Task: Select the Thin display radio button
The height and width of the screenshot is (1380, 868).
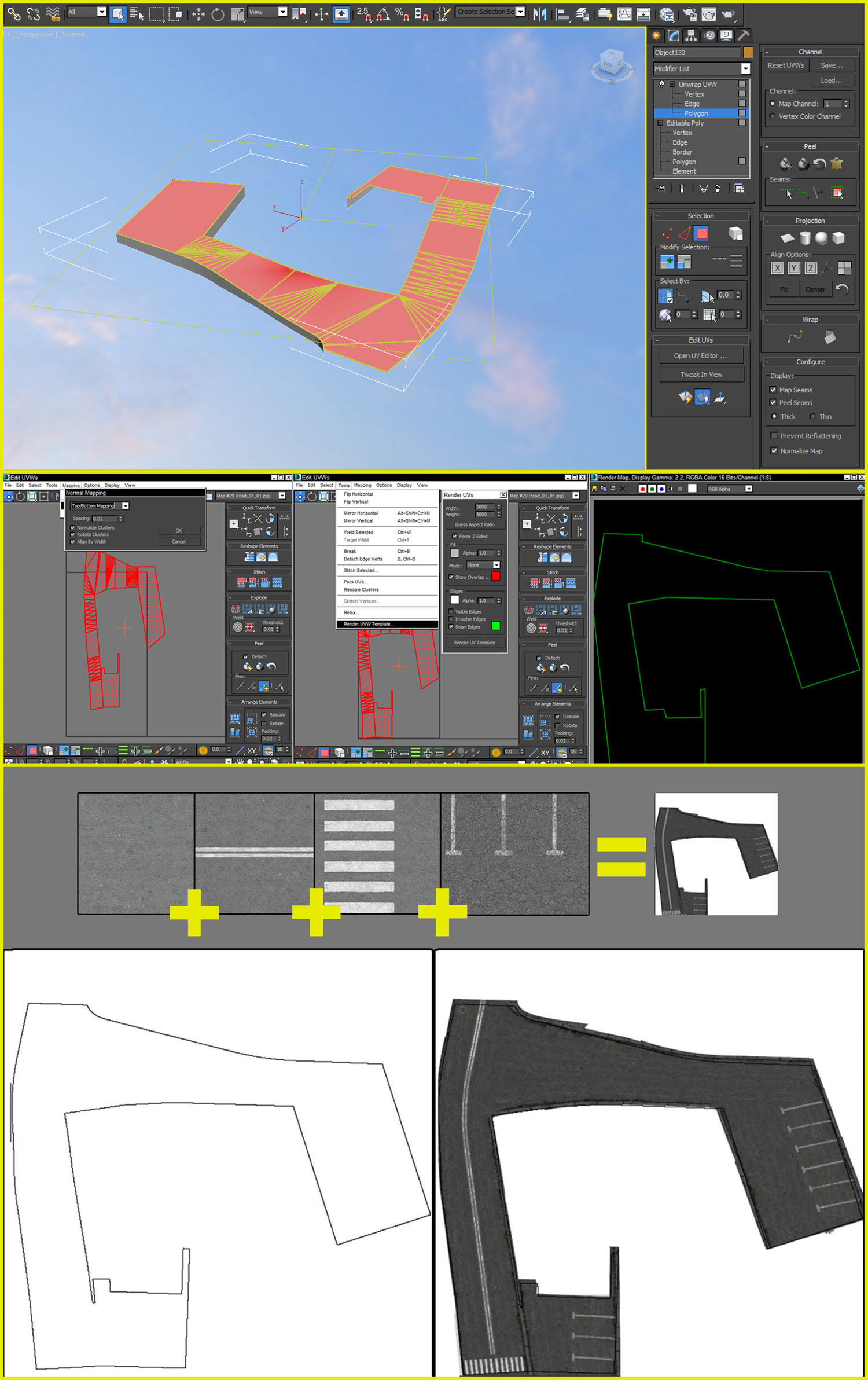Action: coord(812,417)
